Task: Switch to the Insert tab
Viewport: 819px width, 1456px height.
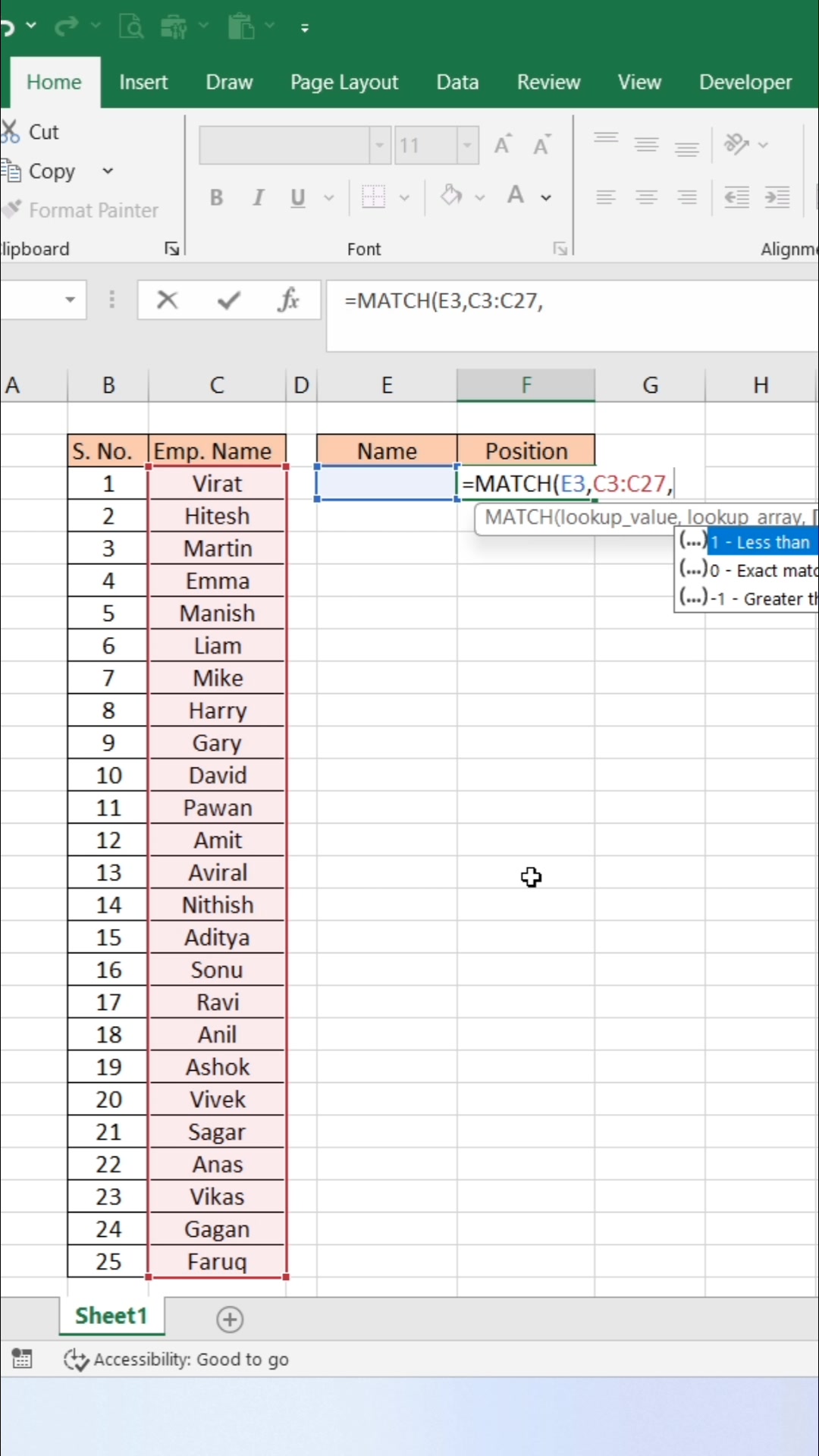Action: pos(143,82)
